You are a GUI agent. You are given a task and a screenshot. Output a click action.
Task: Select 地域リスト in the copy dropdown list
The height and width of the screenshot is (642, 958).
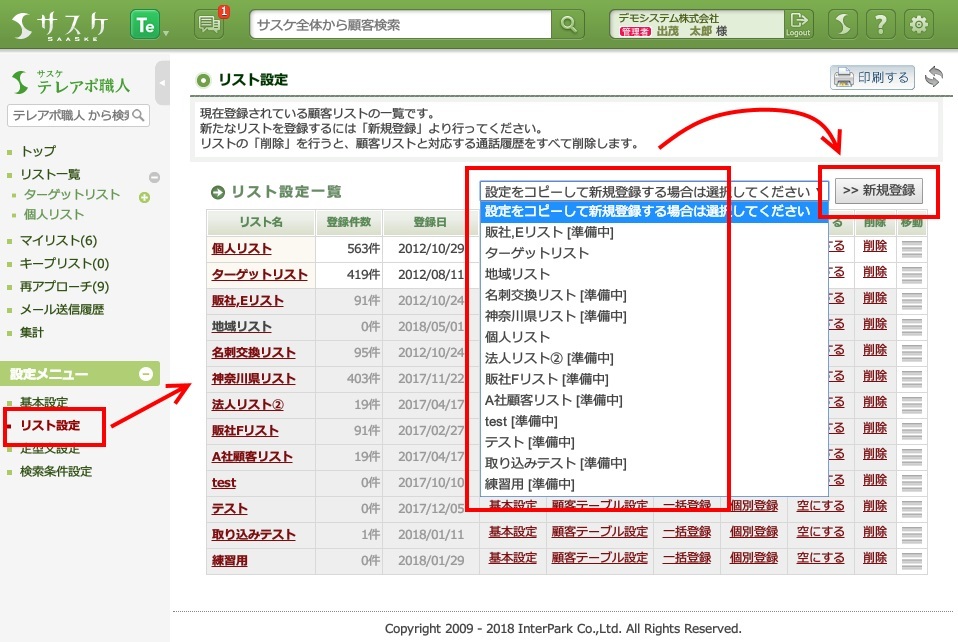point(517,274)
